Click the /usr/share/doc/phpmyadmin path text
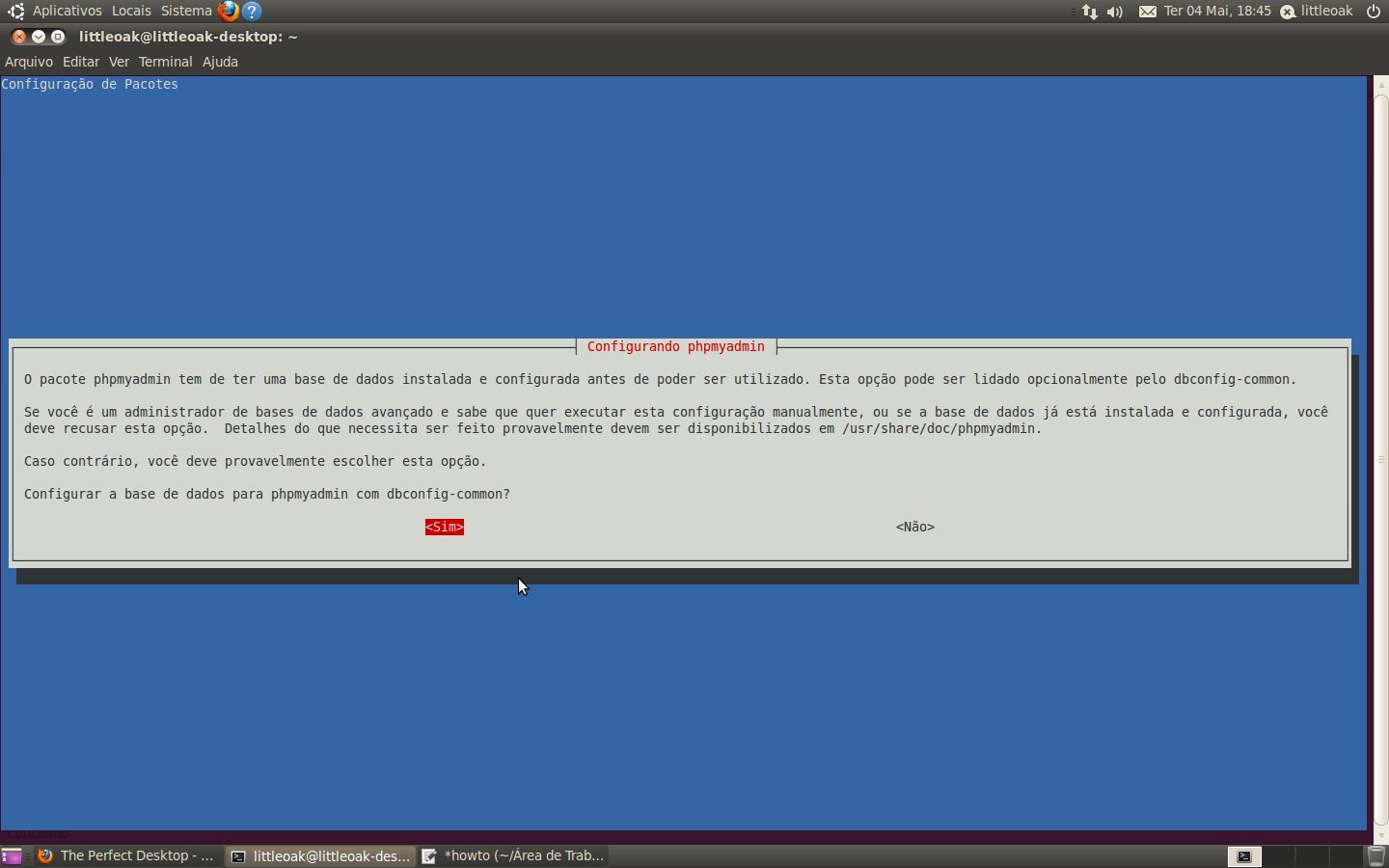 pos(939,428)
